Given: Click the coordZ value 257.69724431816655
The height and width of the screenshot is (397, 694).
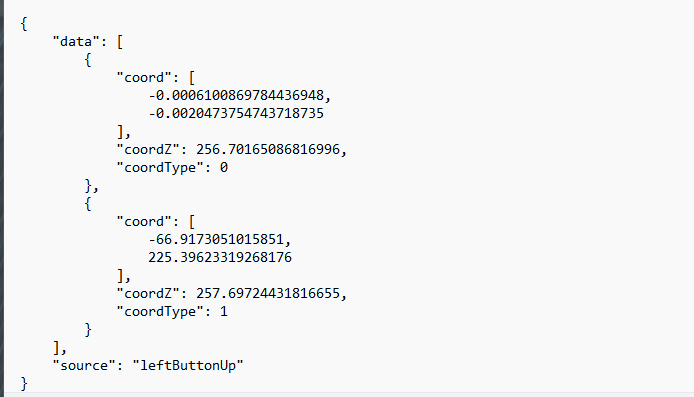Looking at the screenshot, I should tap(268, 293).
